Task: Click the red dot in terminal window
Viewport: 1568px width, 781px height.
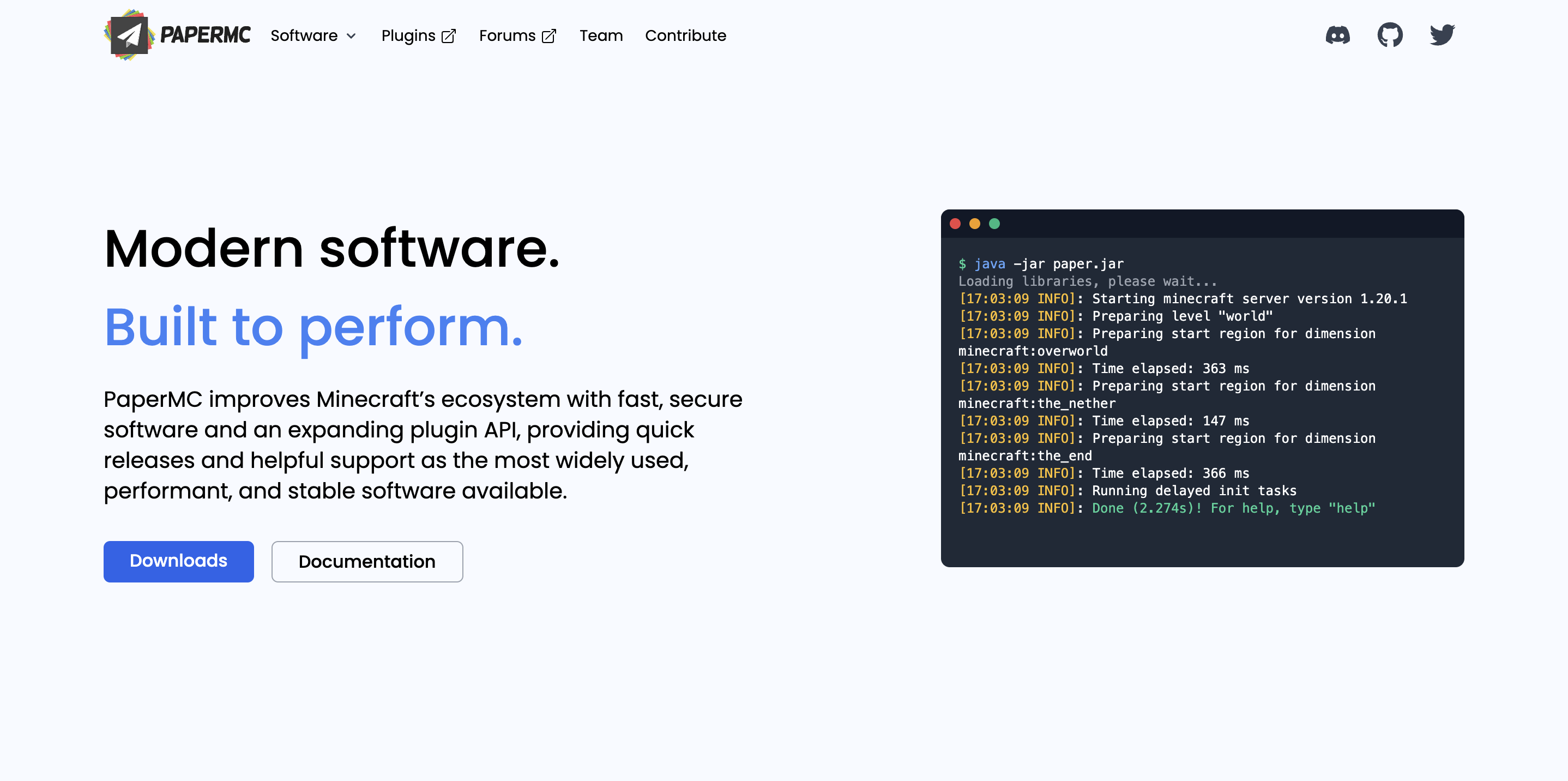Action: click(955, 224)
